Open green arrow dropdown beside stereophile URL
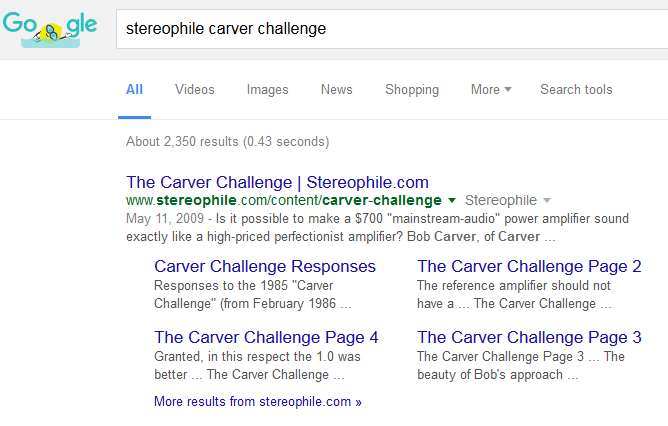 tap(452, 200)
